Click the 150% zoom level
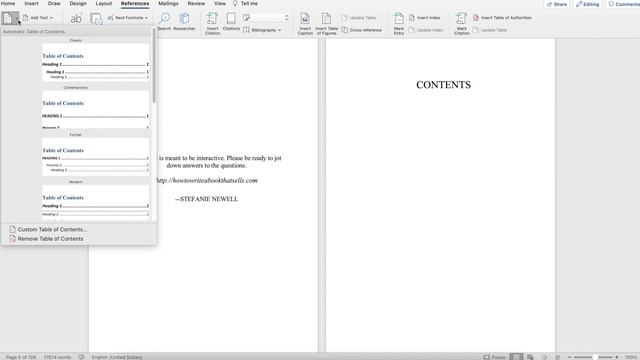Image resolution: width=640 pixels, height=360 pixels. coord(631,357)
